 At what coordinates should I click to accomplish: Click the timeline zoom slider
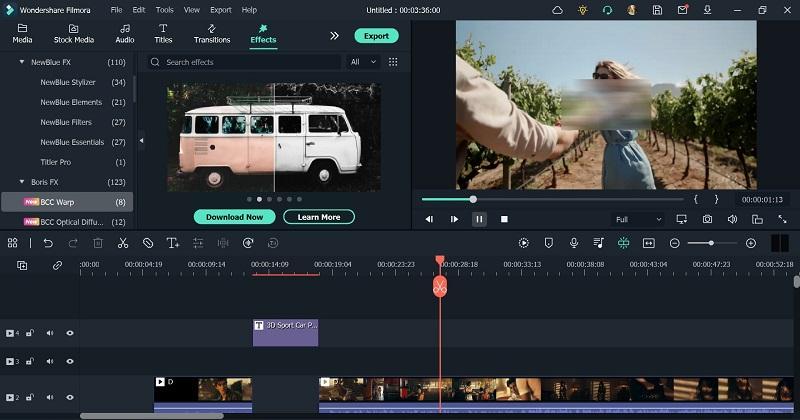pyautogui.click(x=711, y=243)
